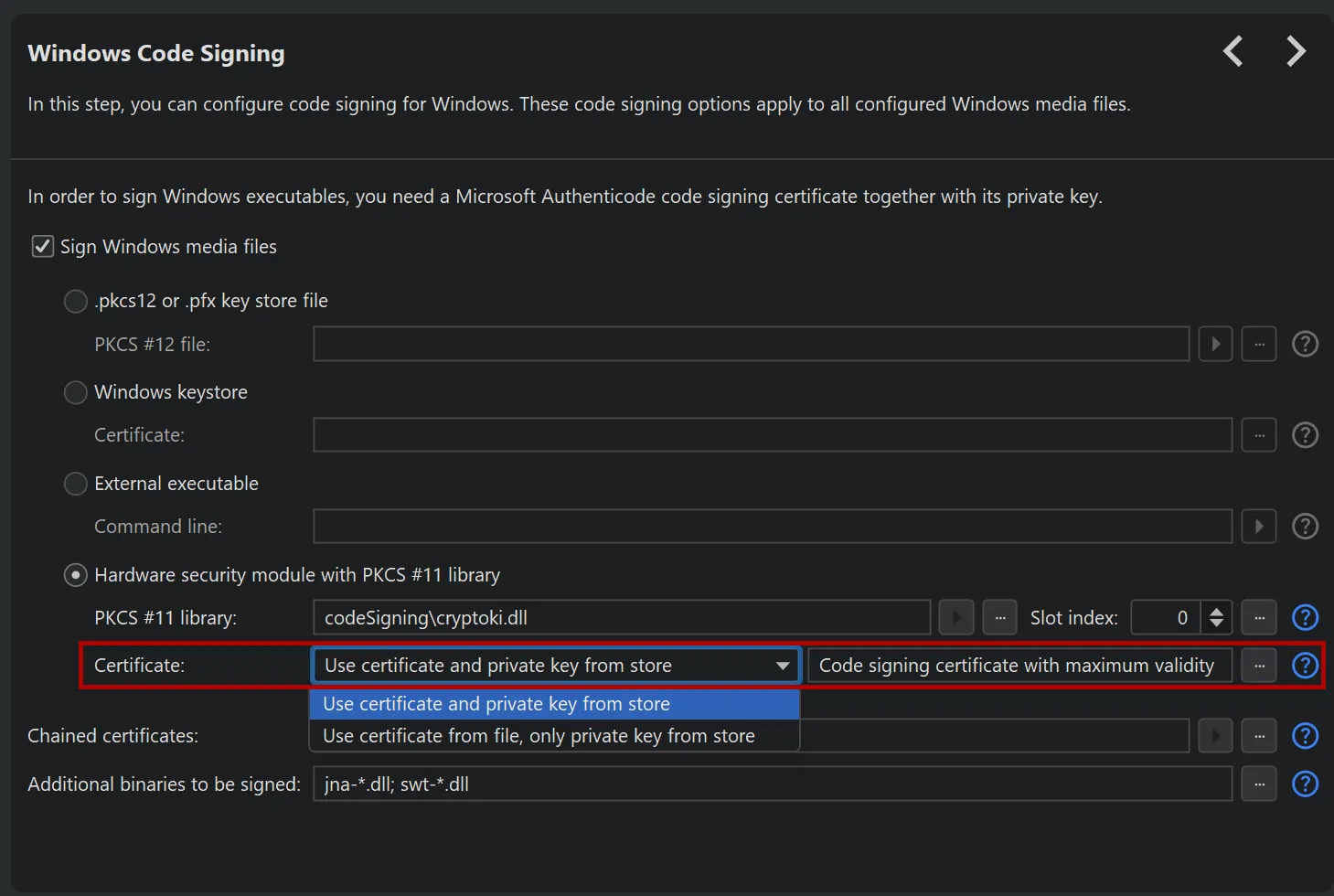This screenshot has width=1334, height=896.
Task: Go to the next wizard step arrow
Action: 1296,51
